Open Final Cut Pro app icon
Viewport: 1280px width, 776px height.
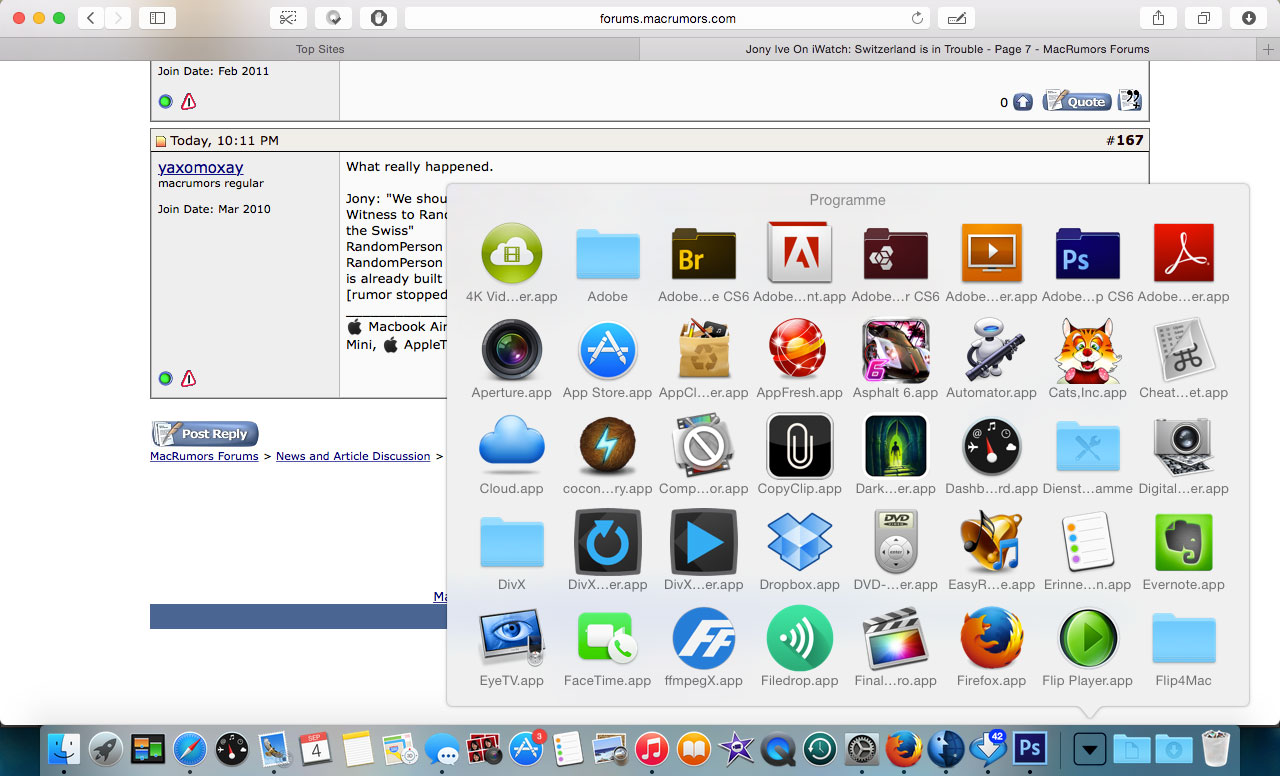tap(896, 637)
